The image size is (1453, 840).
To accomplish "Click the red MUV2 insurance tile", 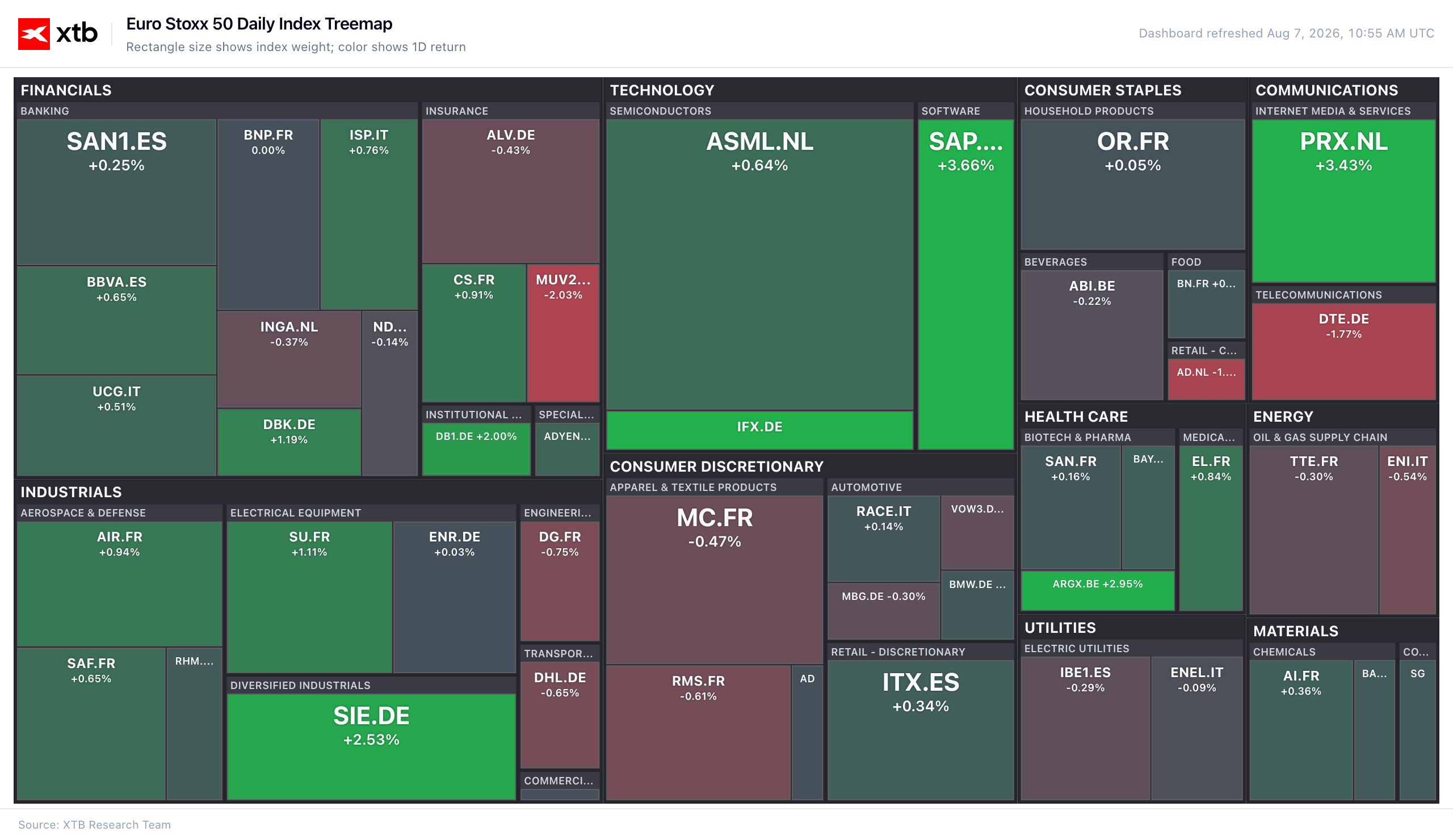I will tap(564, 333).
